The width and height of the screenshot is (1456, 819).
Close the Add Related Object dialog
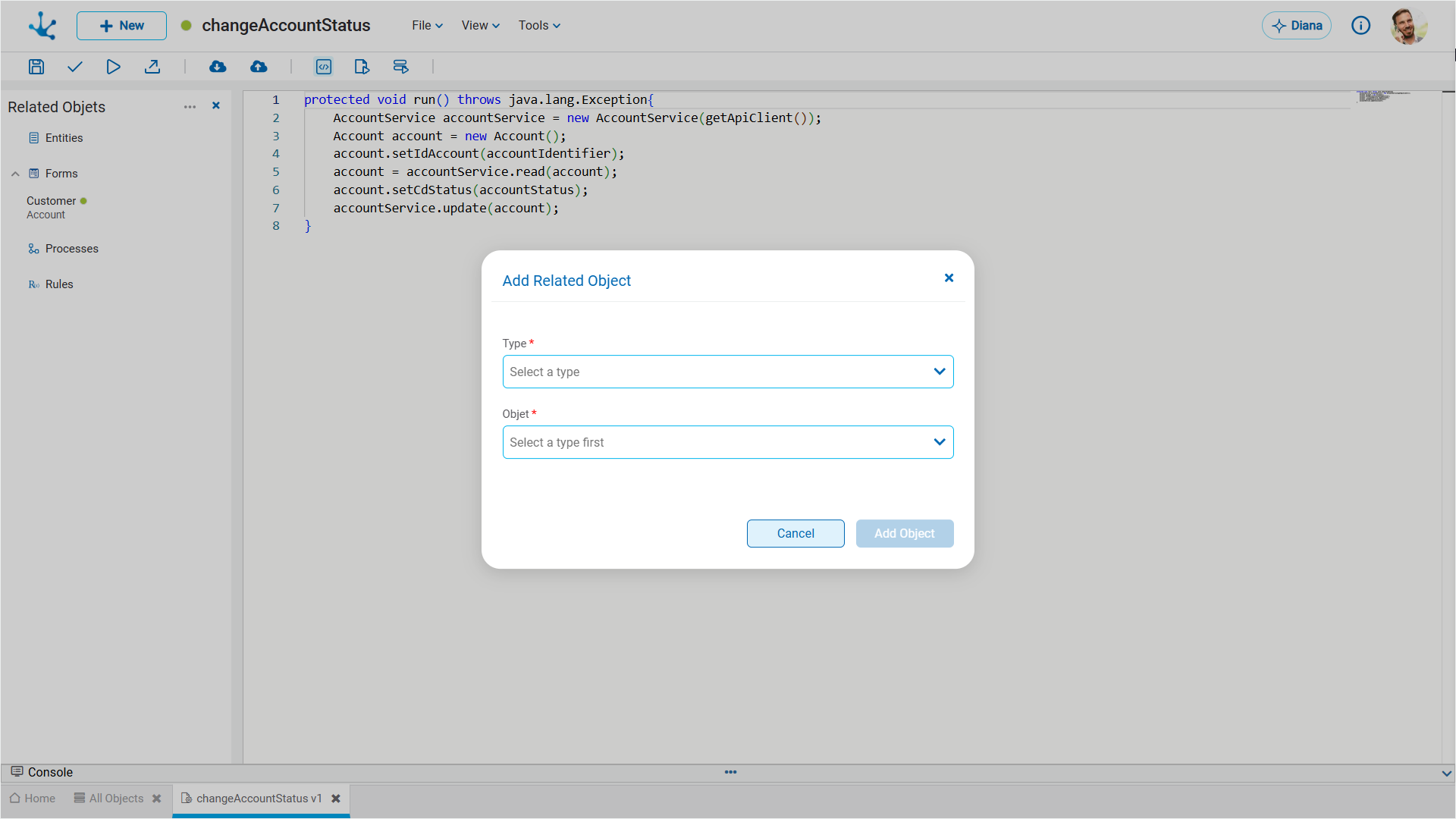pyautogui.click(x=949, y=278)
